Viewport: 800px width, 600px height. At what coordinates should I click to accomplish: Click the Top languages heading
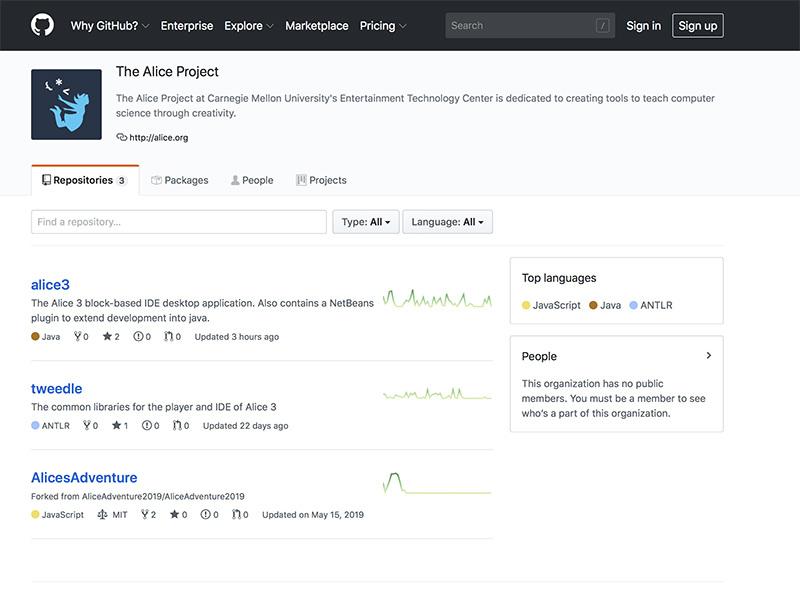[x=559, y=278]
